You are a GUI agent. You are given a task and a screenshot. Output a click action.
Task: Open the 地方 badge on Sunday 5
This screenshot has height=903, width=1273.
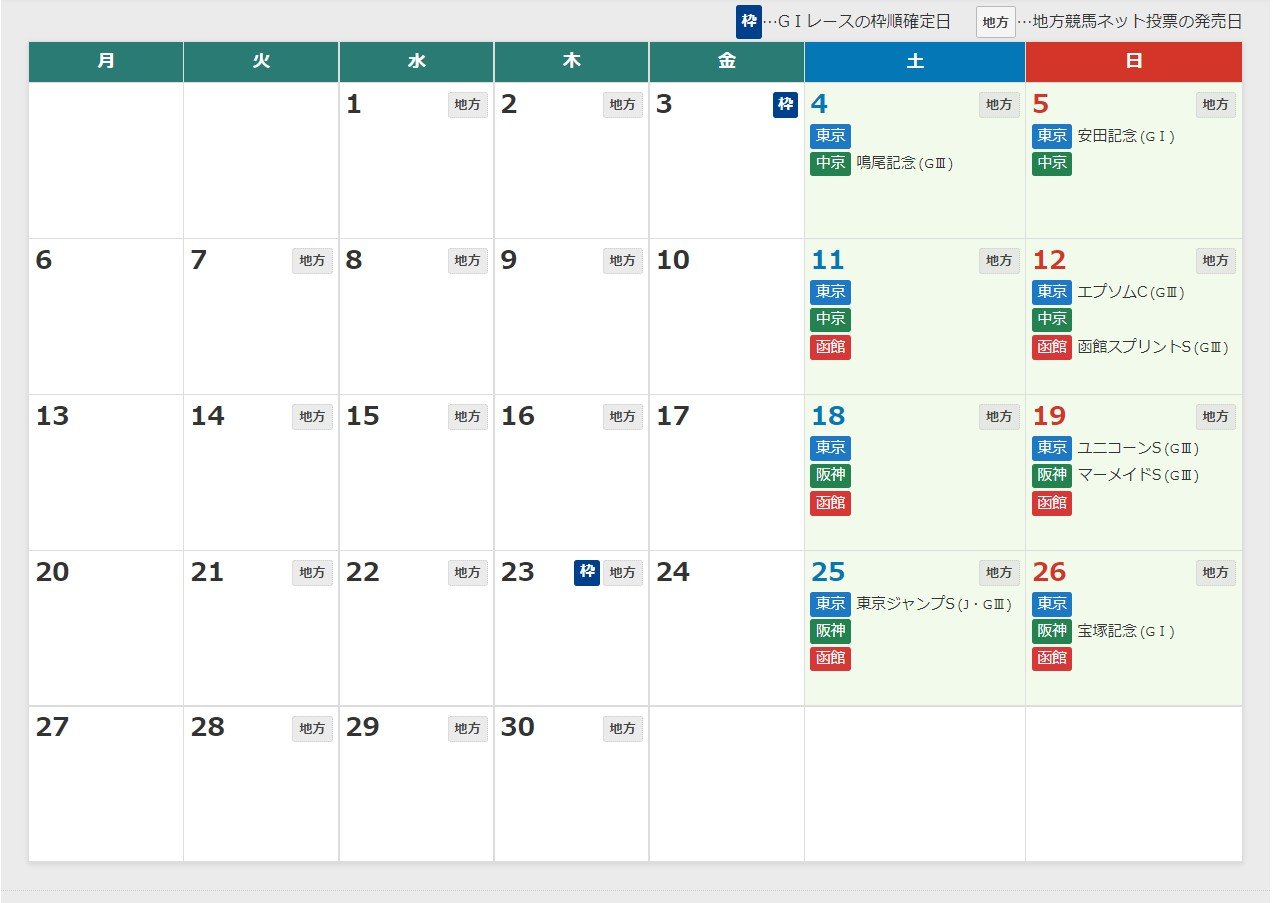click(1216, 105)
